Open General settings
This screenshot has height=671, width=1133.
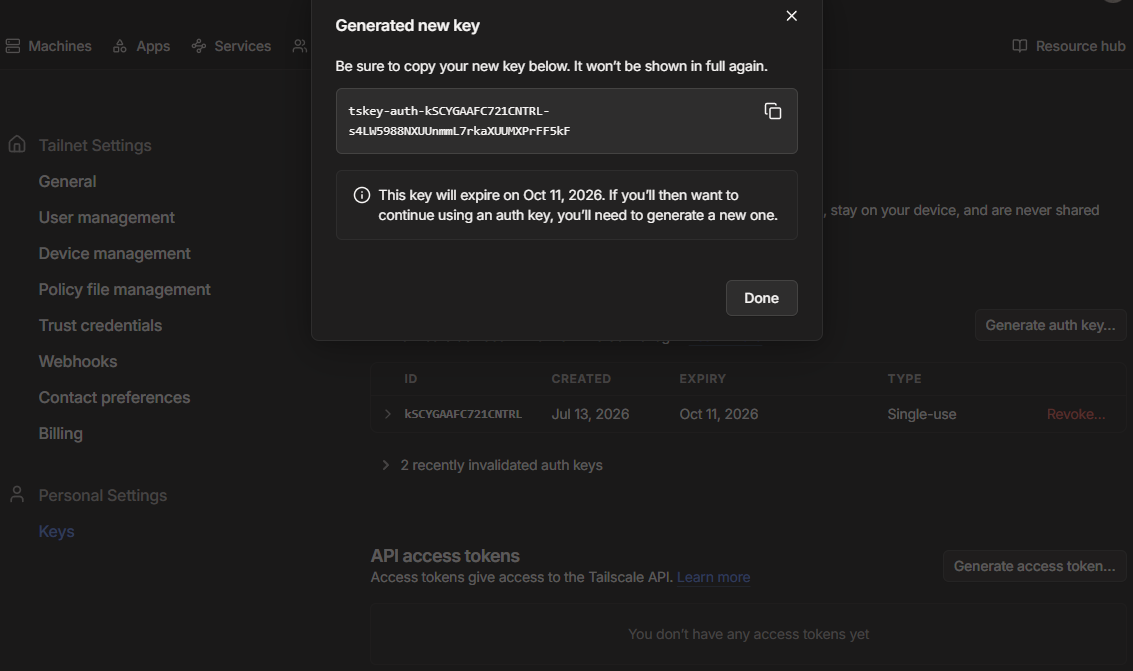[x=67, y=181]
